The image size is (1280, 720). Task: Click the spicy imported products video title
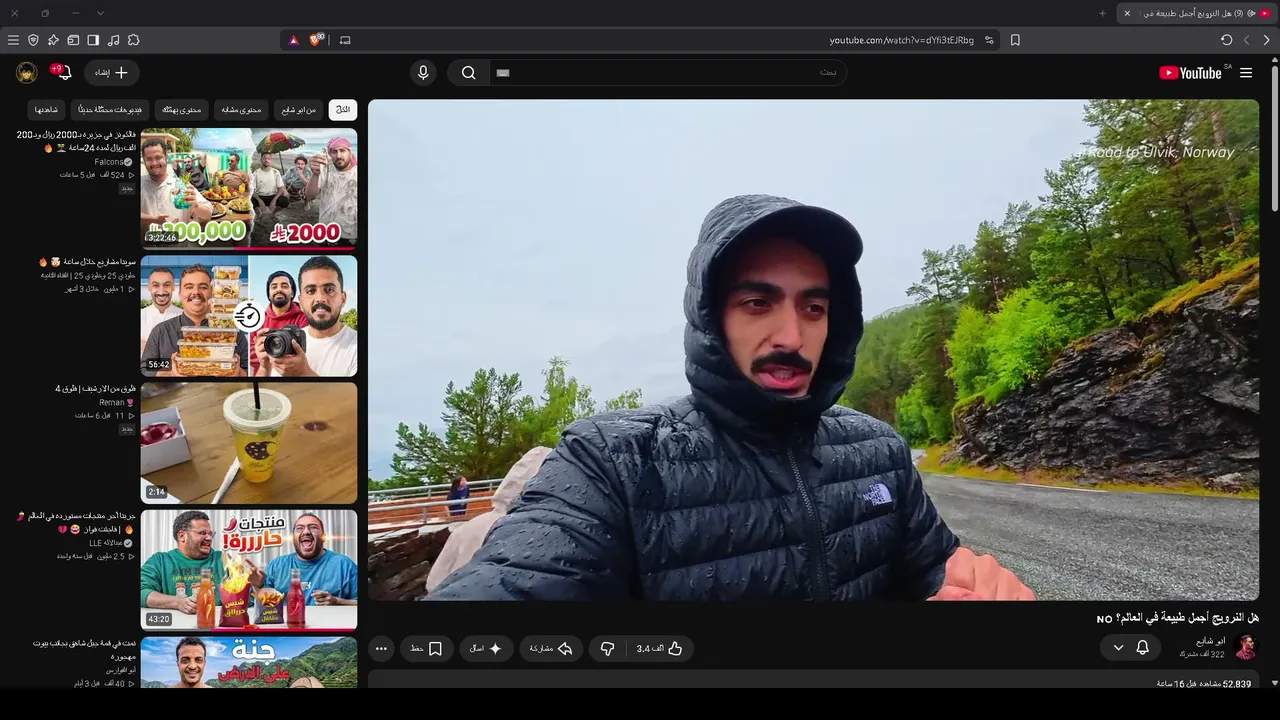[x=76, y=522]
